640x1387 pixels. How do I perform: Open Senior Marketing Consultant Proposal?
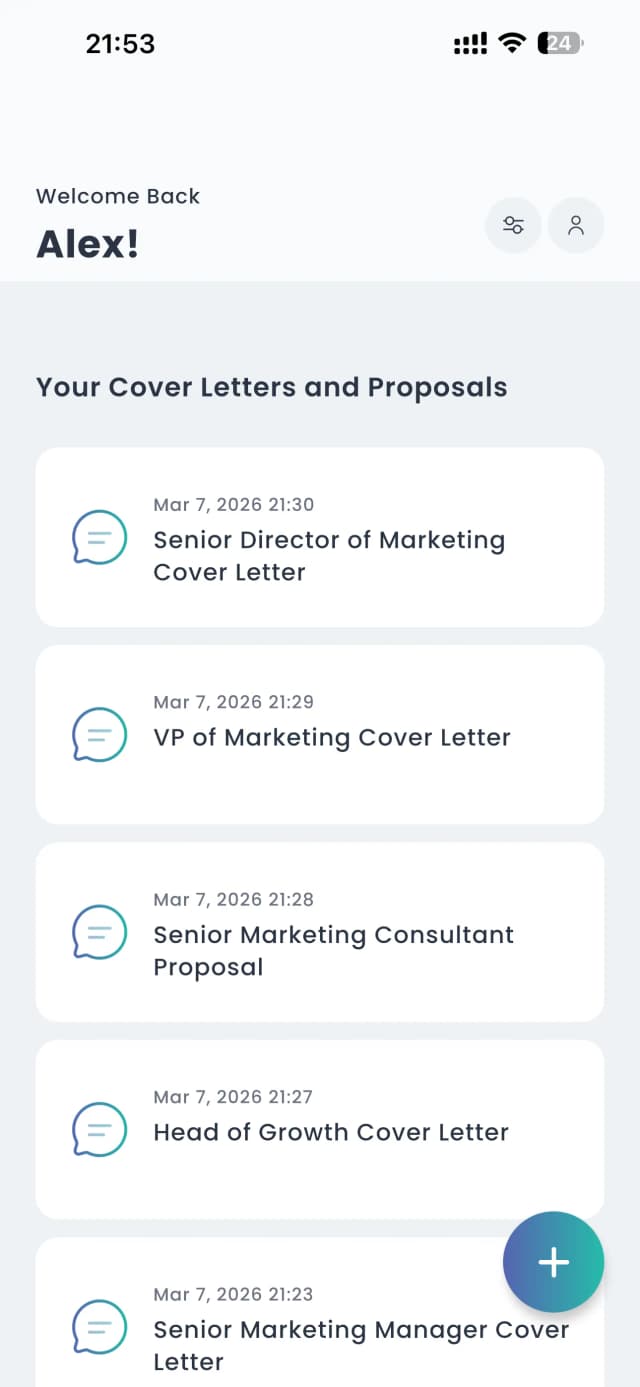[333, 950]
